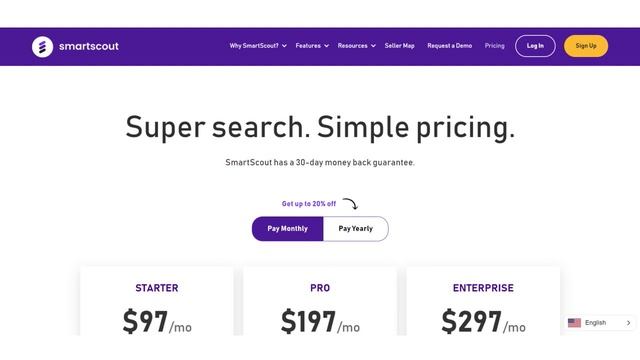The width and height of the screenshot is (640, 360).
Task: Expand the Why SmartScout? dropdown arrow
Action: (x=284, y=46)
